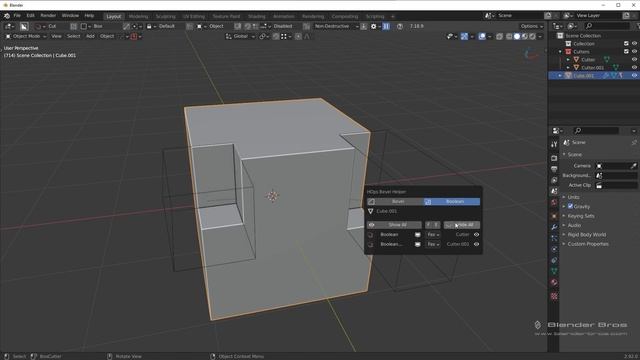Open the Modifiers wrench tab icon
The height and width of the screenshot is (360, 640).
554,227
